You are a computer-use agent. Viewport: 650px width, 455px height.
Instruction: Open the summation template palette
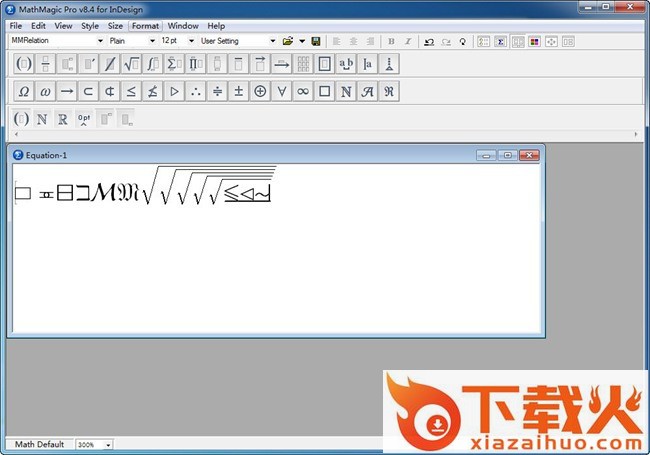tap(175, 64)
